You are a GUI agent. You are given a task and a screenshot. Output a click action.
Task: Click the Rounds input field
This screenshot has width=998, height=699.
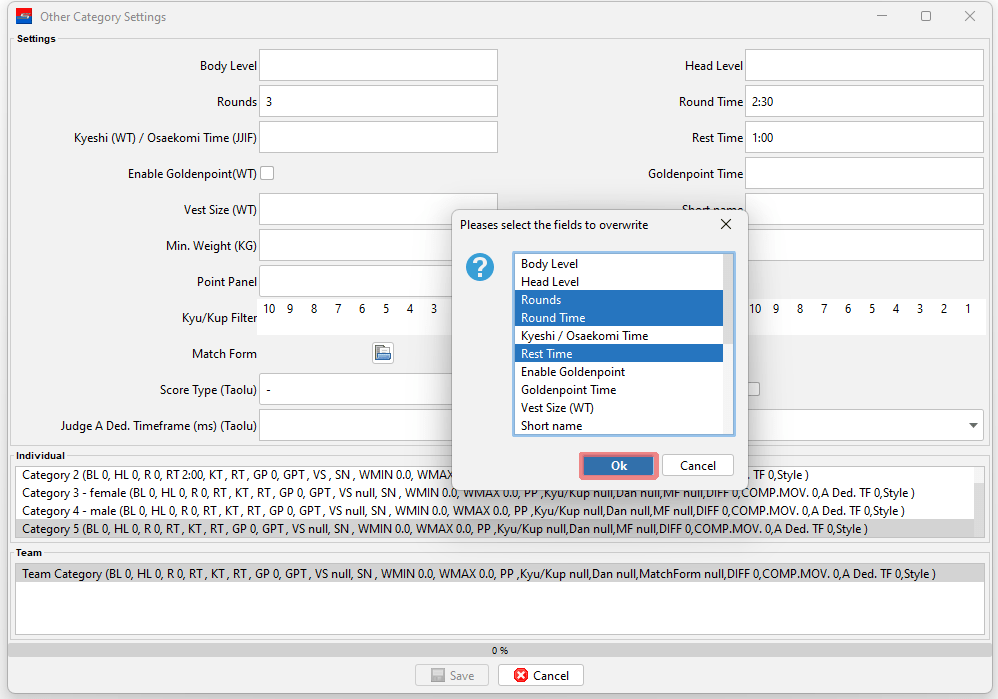coord(378,101)
